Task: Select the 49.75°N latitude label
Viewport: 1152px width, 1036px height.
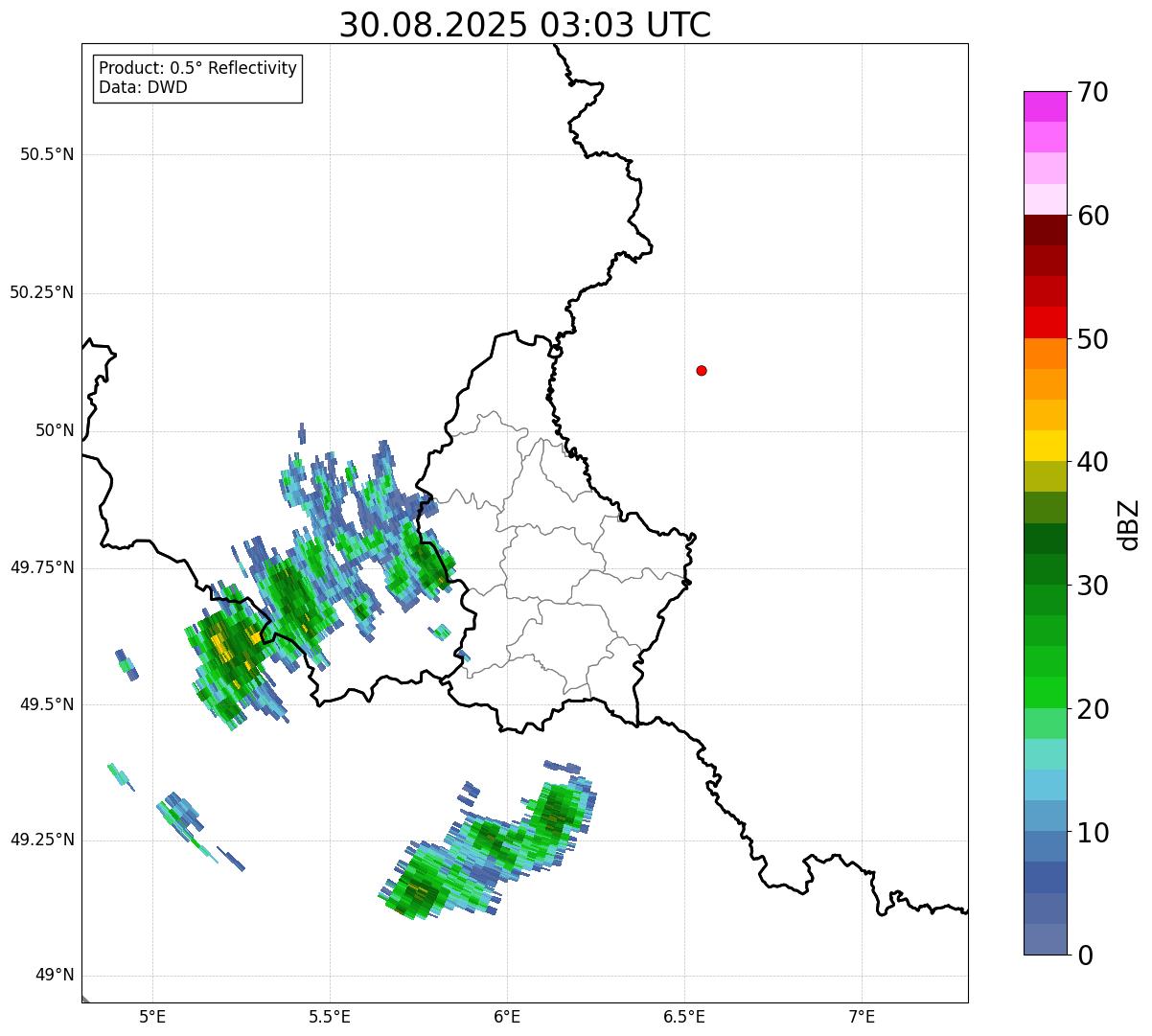Action: tap(42, 567)
